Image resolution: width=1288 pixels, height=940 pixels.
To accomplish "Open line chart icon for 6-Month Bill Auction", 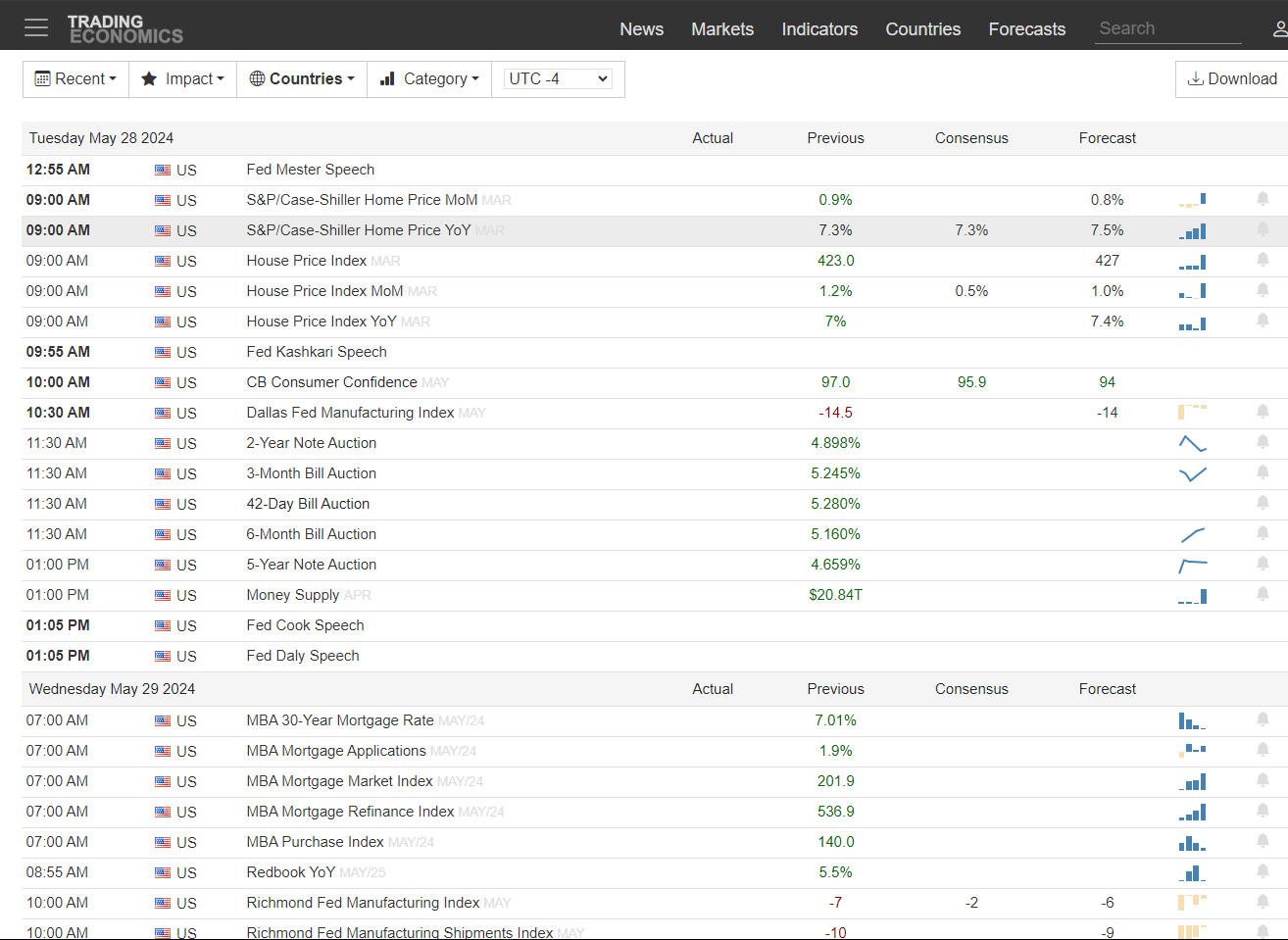I will (1192, 534).
